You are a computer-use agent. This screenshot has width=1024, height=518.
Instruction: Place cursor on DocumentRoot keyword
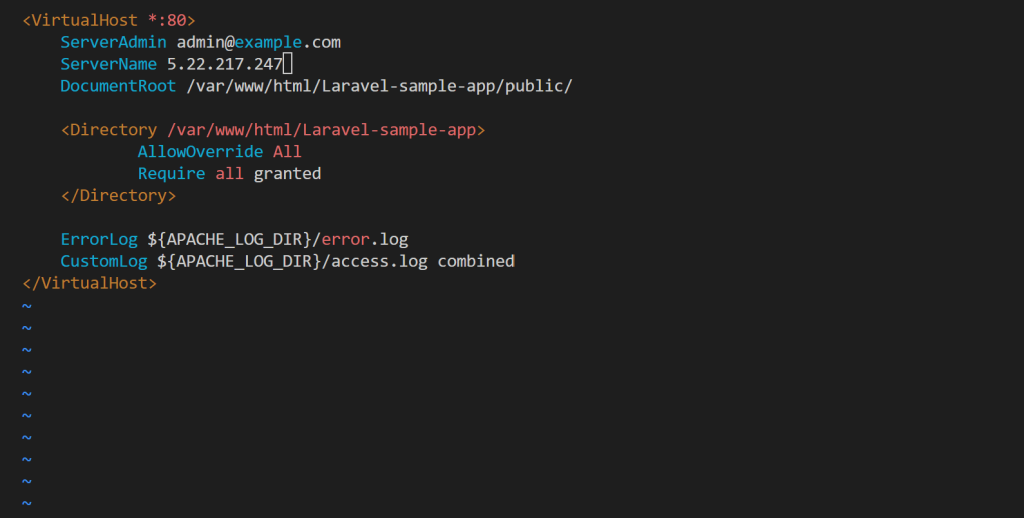118,86
